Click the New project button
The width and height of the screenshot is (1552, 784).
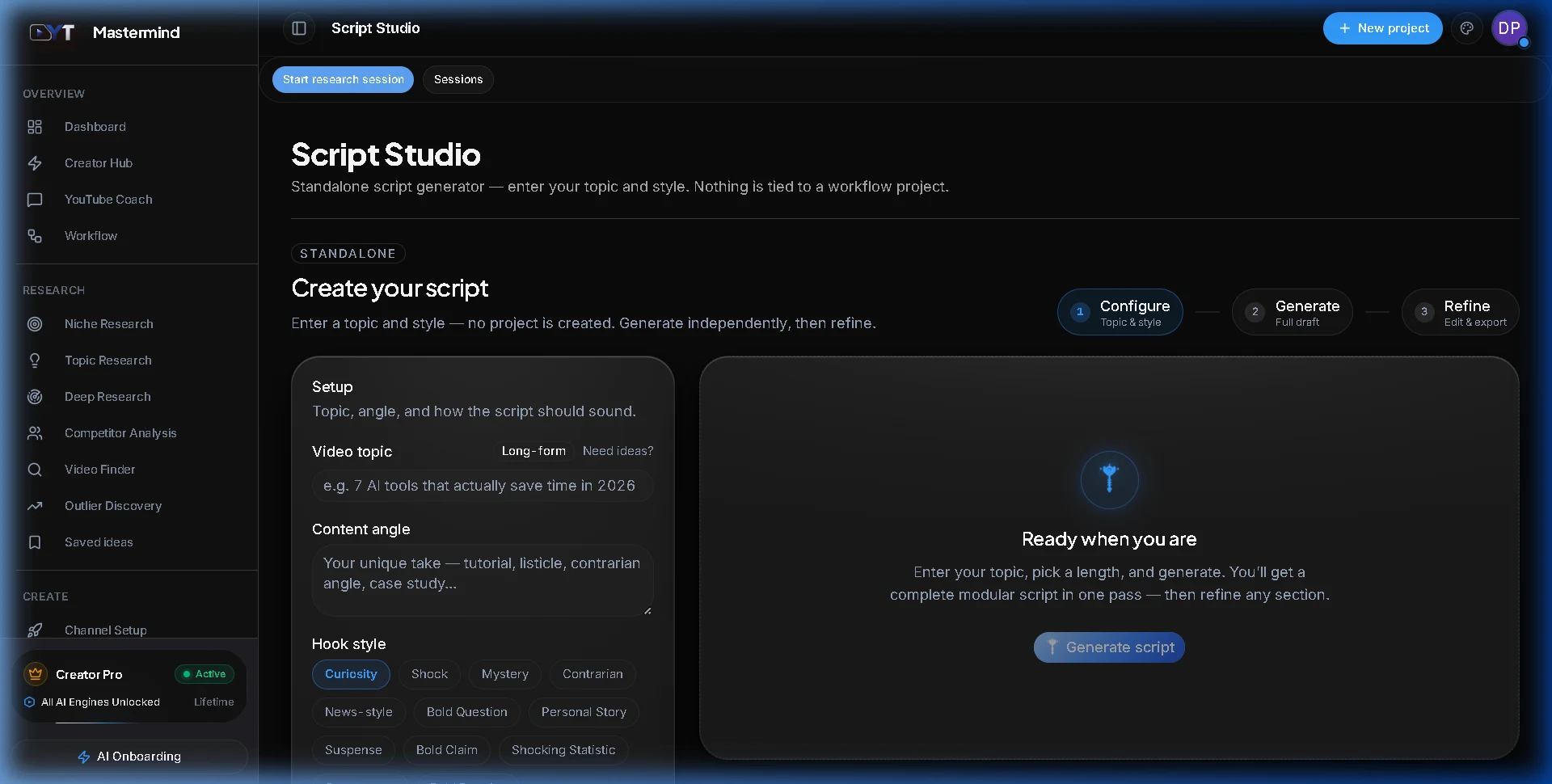[x=1383, y=28]
